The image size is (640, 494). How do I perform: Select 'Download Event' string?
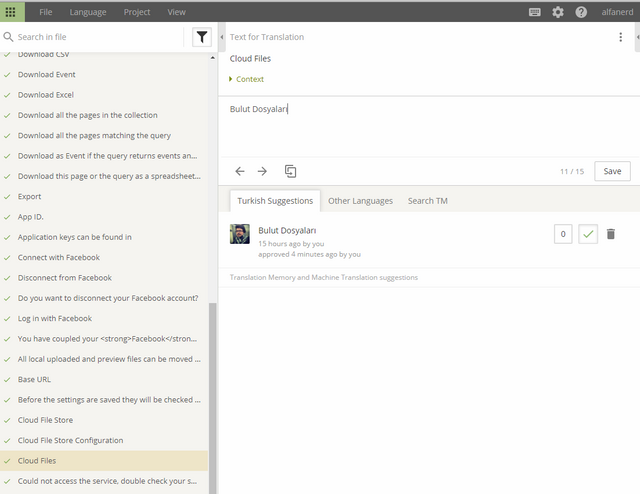[104, 75]
